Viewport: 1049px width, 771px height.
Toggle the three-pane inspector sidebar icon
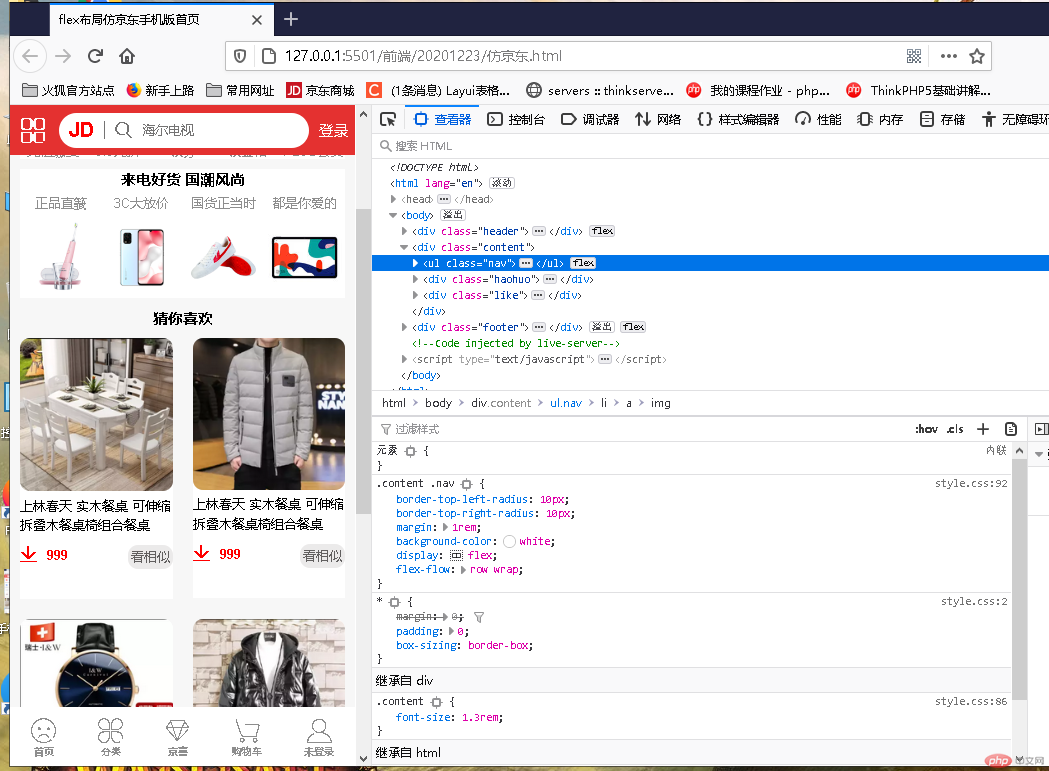click(x=1041, y=429)
